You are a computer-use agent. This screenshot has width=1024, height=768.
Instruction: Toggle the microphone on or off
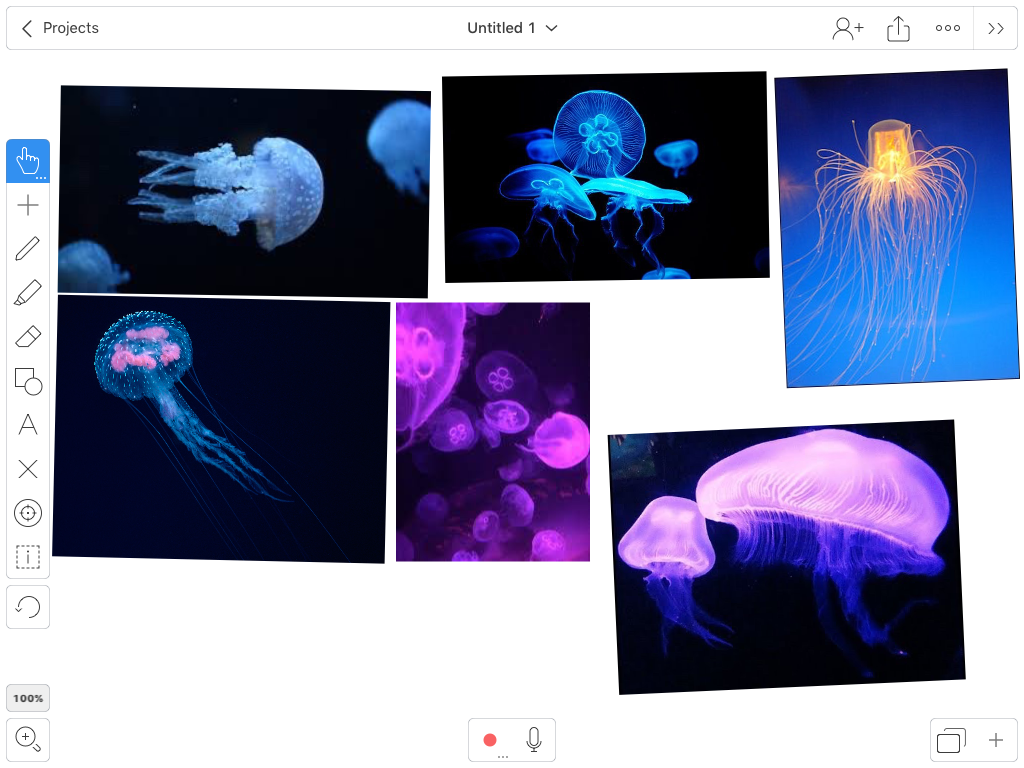click(534, 740)
